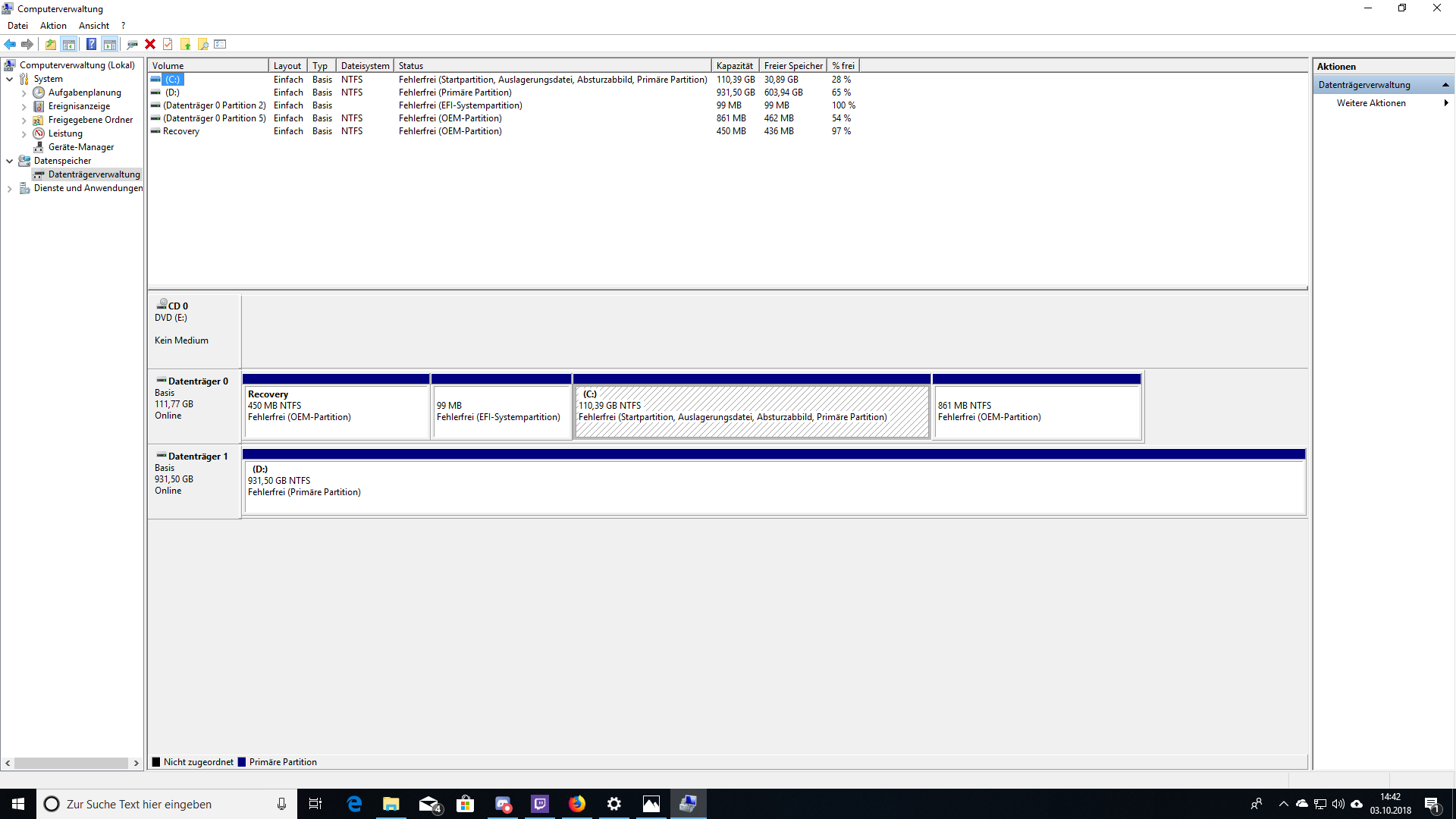Viewport: 1456px width, 819px height.
Task: Select the 99 MB EFI partition block
Action: tap(501, 406)
